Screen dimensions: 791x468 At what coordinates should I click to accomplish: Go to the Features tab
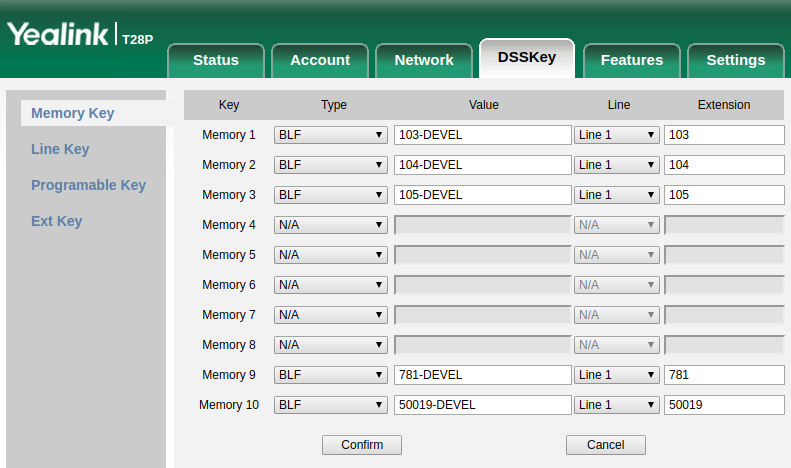(x=631, y=60)
